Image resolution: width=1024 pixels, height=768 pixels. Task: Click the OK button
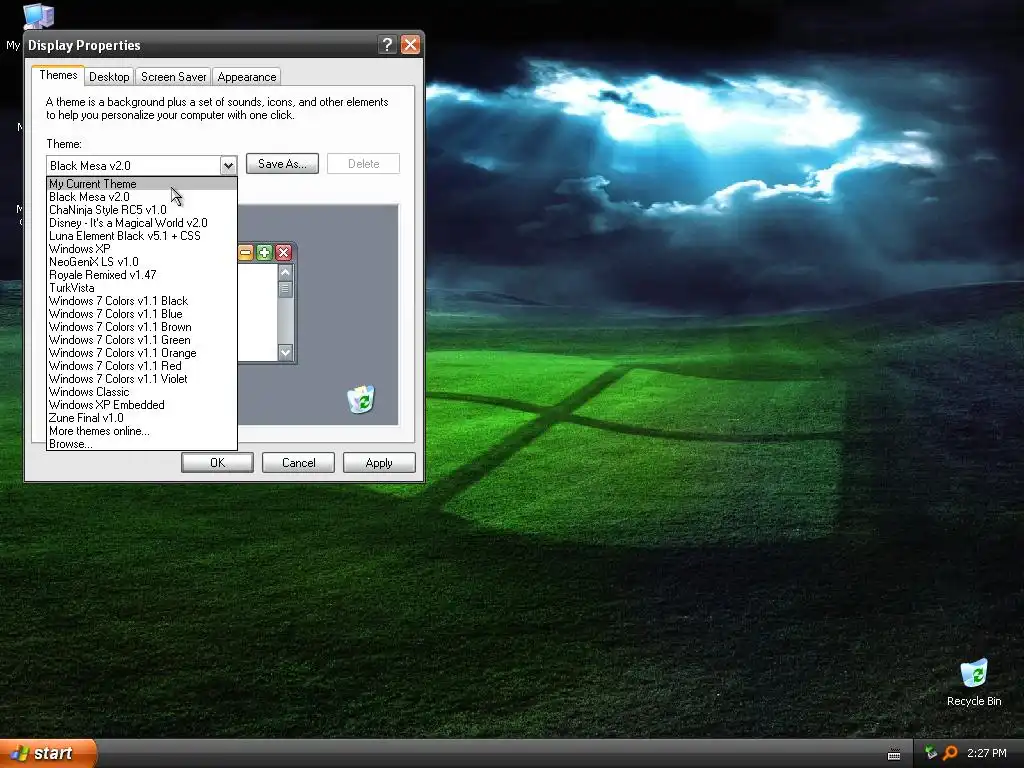(x=217, y=462)
